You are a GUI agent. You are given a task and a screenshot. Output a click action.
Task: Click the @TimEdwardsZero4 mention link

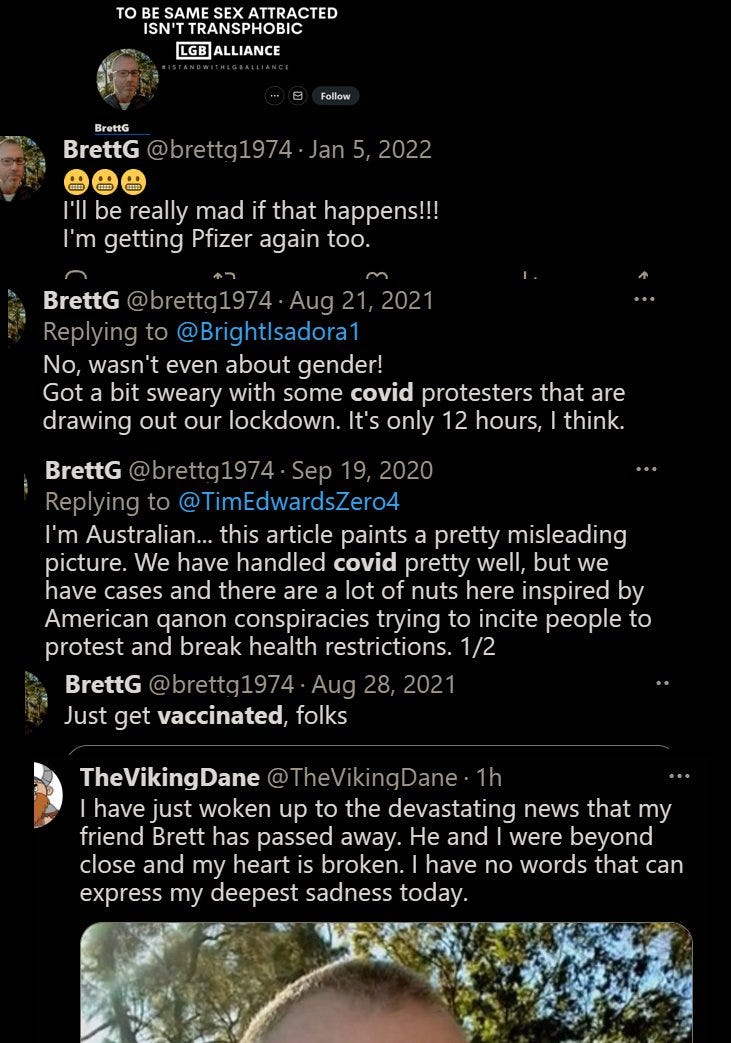pos(289,502)
